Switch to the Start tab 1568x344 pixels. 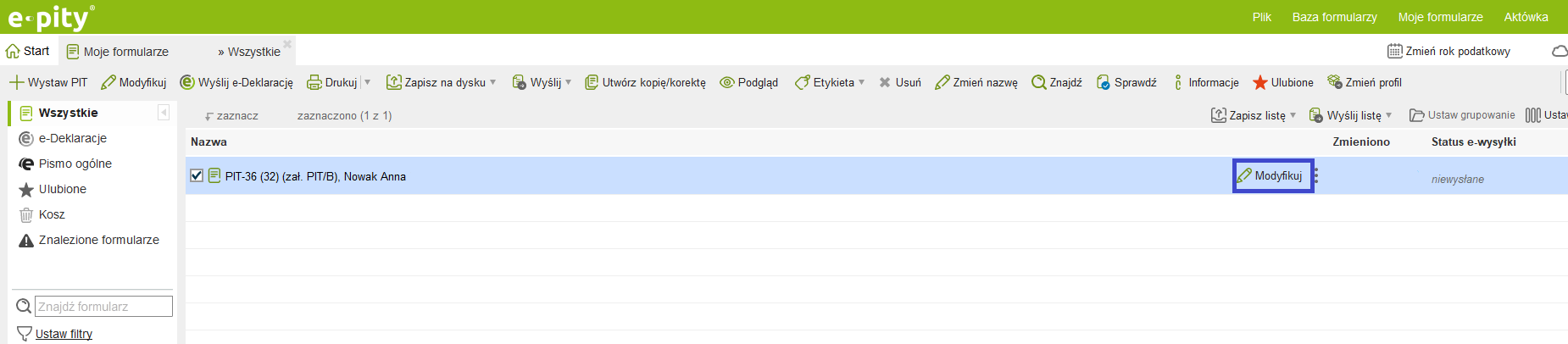point(28,51)
